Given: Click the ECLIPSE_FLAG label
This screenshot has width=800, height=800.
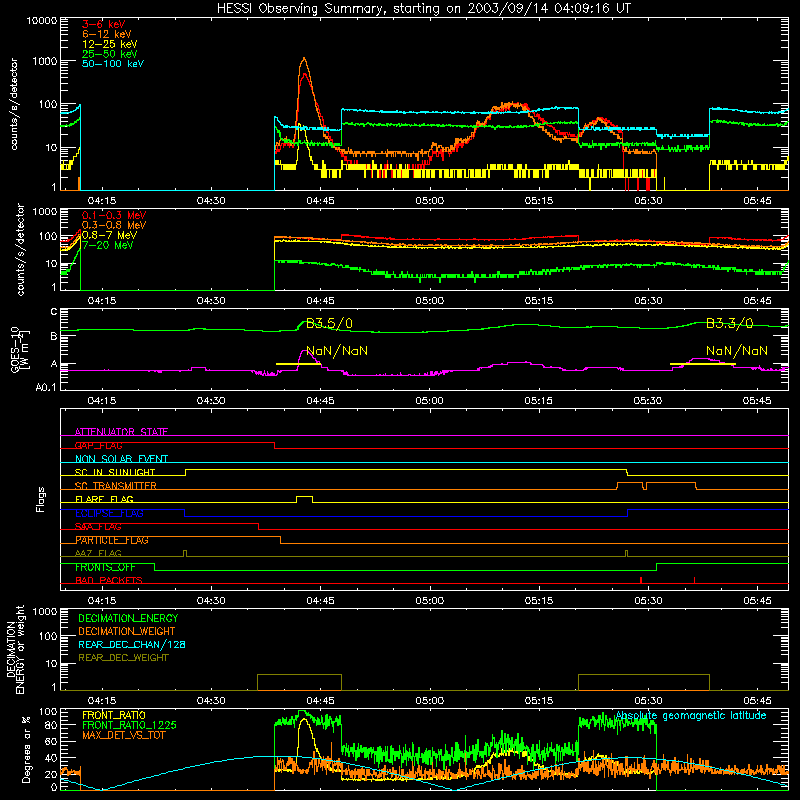Looking at the screenshot, I should [109, 513].
